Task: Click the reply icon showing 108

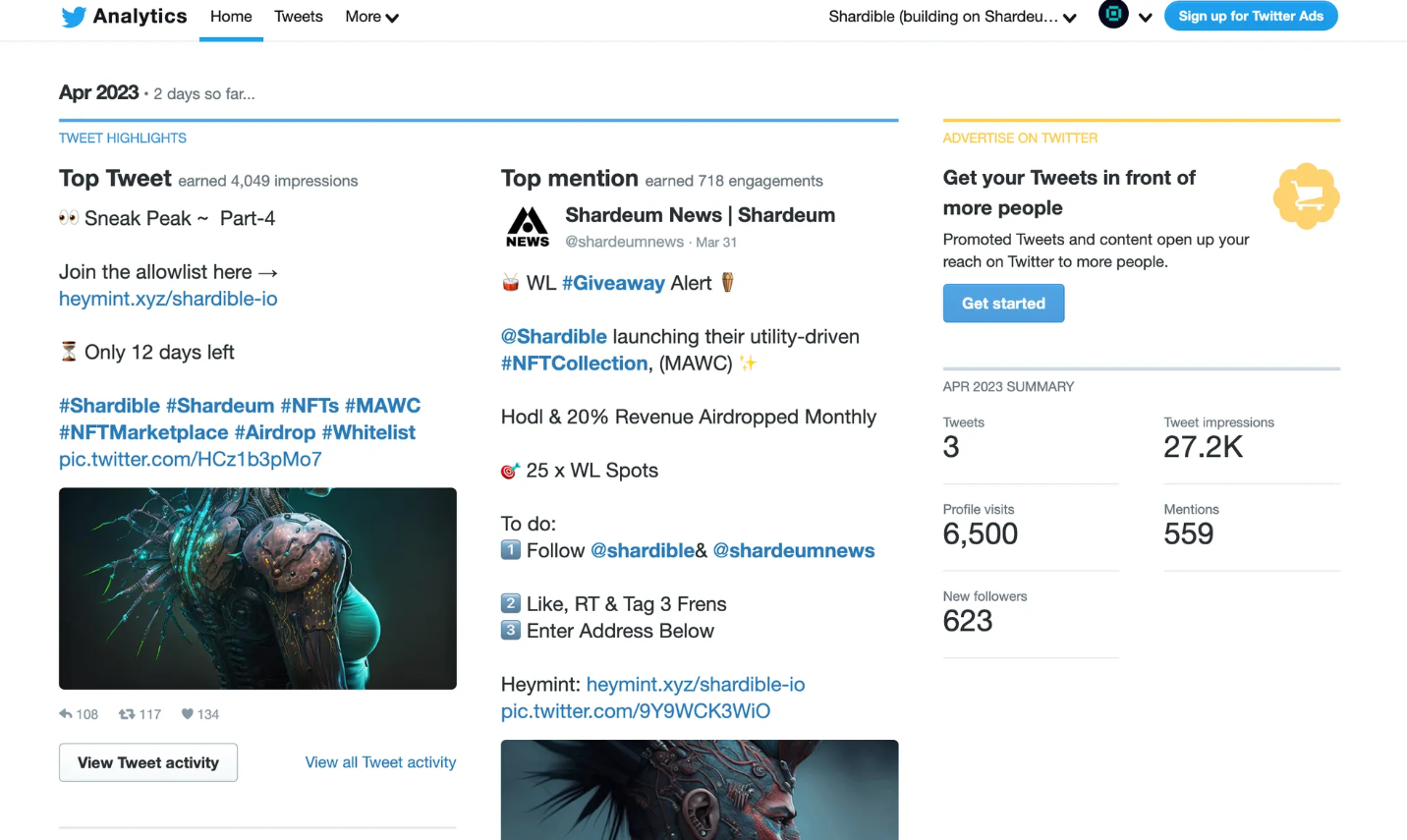Action: [x=66, y=714]
